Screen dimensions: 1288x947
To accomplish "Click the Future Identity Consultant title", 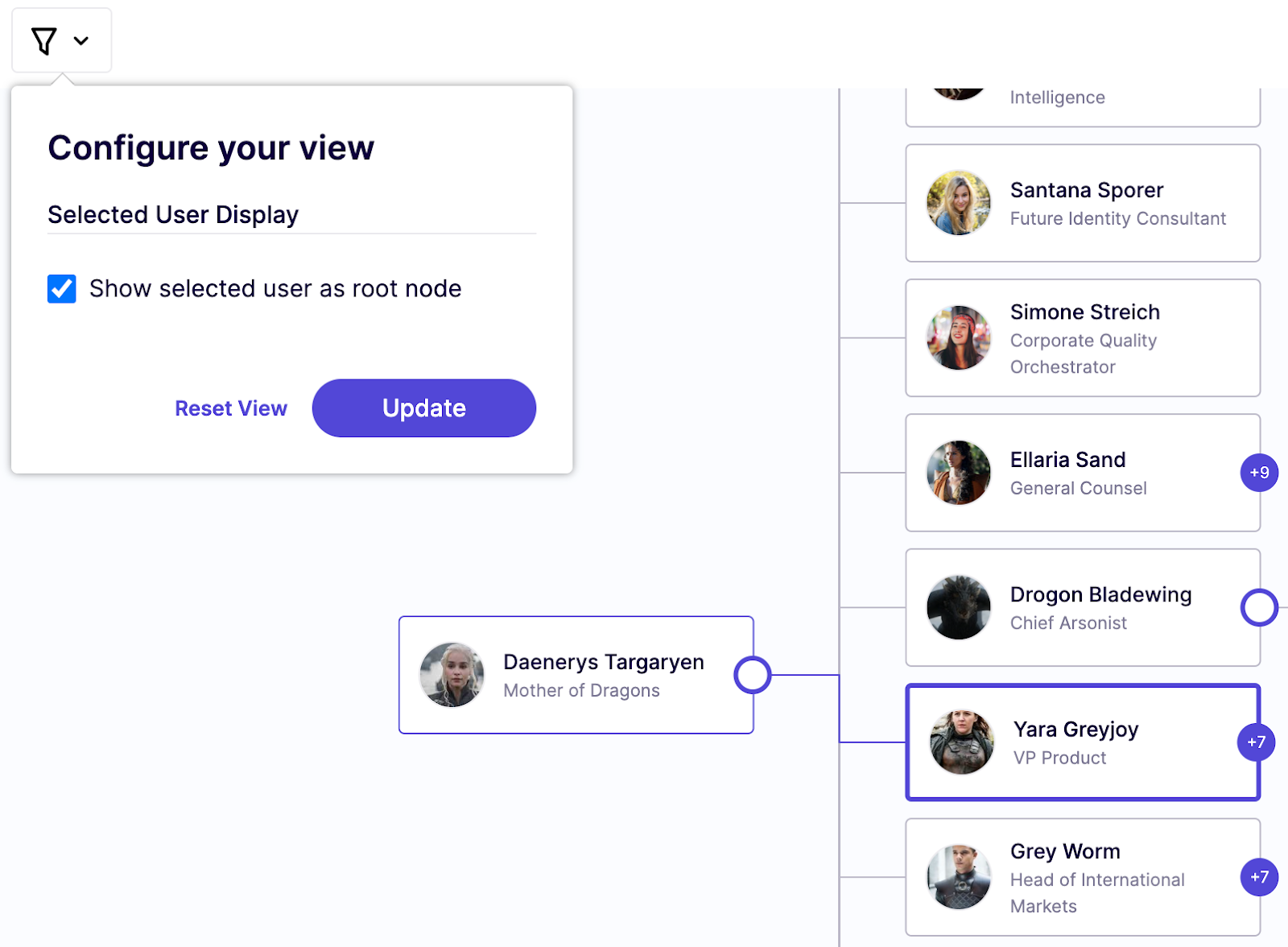I will click(x=1118, y=218).
